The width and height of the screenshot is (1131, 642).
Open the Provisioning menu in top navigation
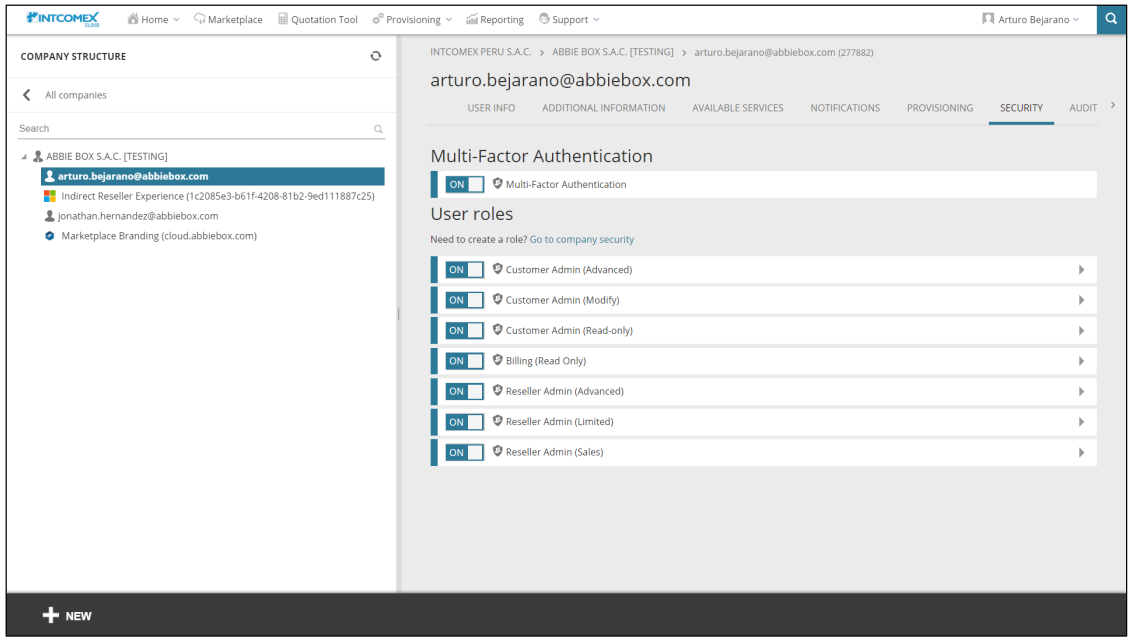[x=411, y=19]
